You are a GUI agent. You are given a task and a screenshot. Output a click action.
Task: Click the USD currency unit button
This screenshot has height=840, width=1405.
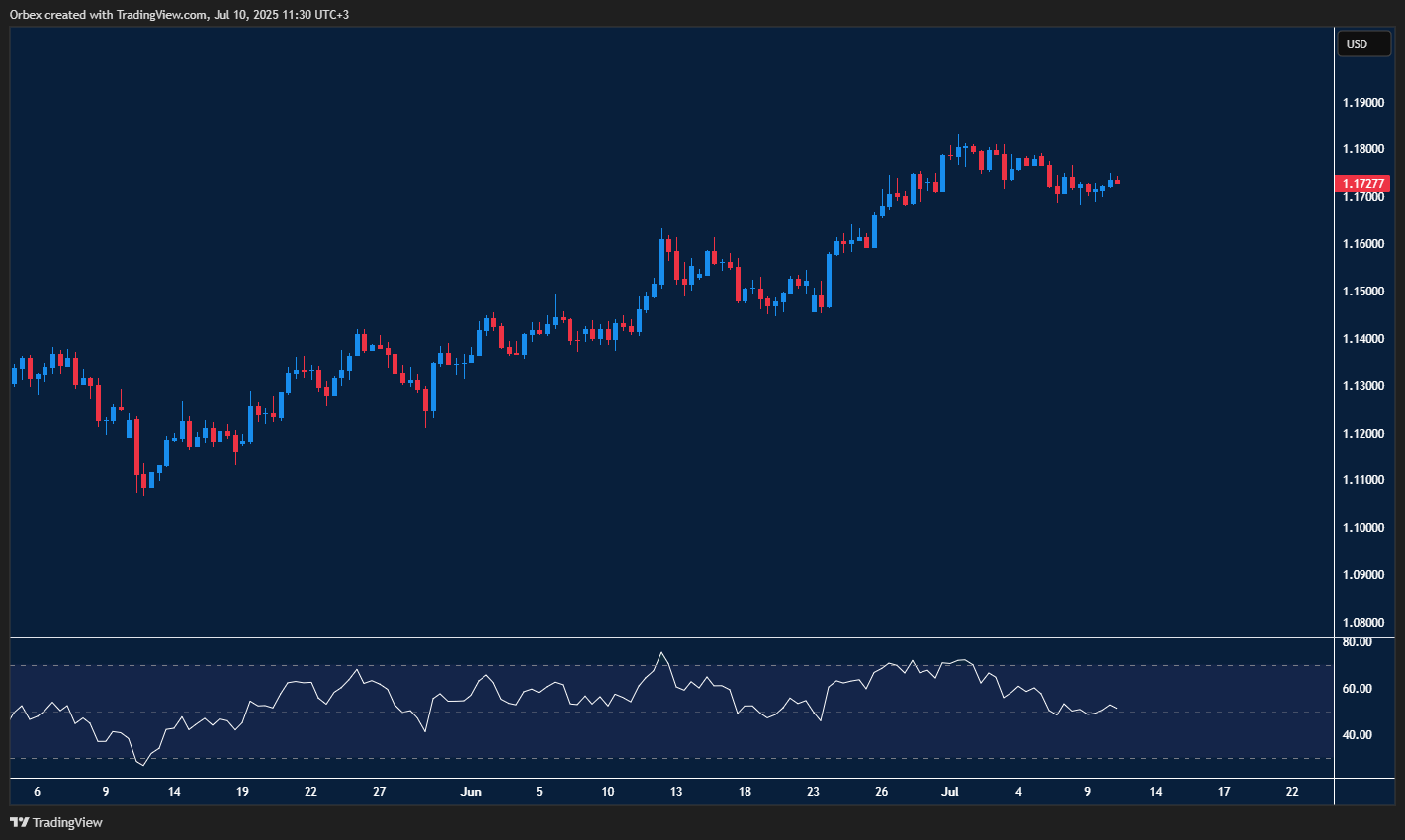1363,43
